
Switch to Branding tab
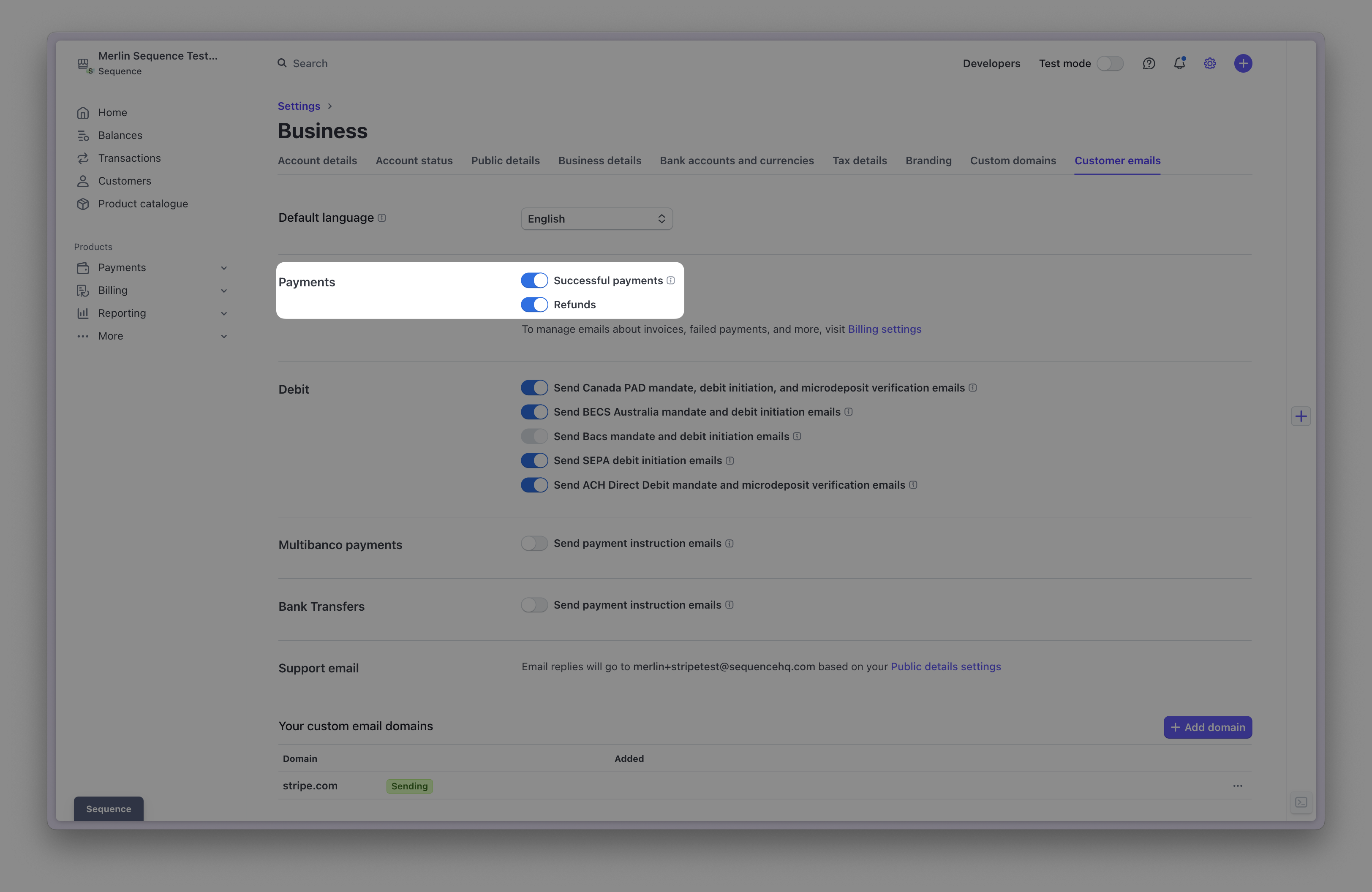928,161
